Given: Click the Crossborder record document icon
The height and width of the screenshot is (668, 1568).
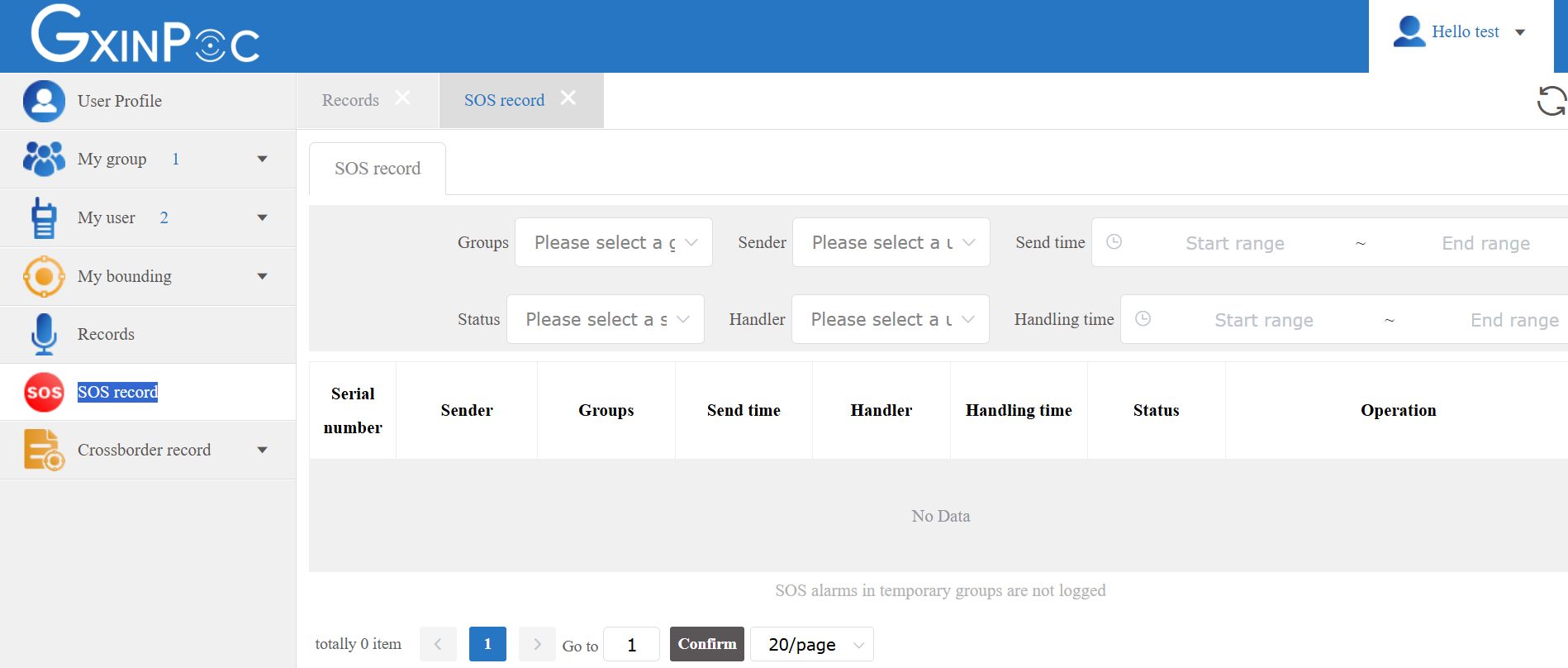Looking at the screenshot, I should tap(44, 450).
